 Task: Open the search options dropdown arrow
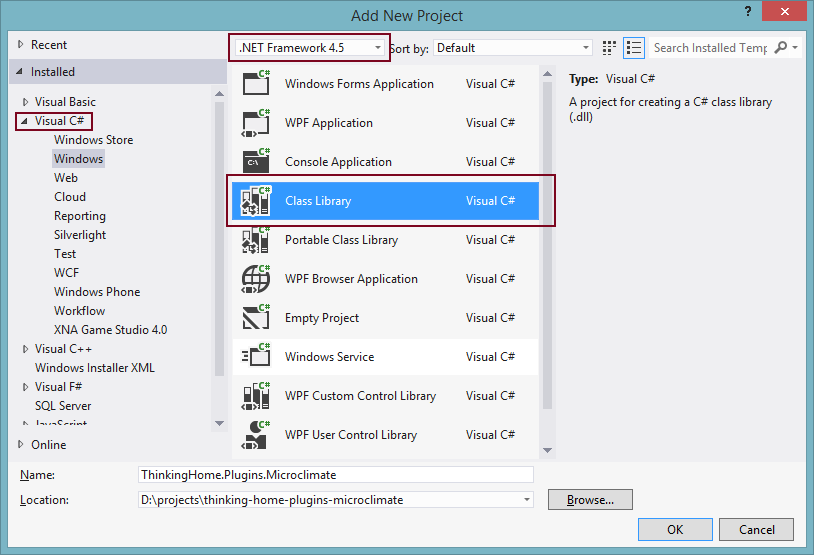pos(795,47)
